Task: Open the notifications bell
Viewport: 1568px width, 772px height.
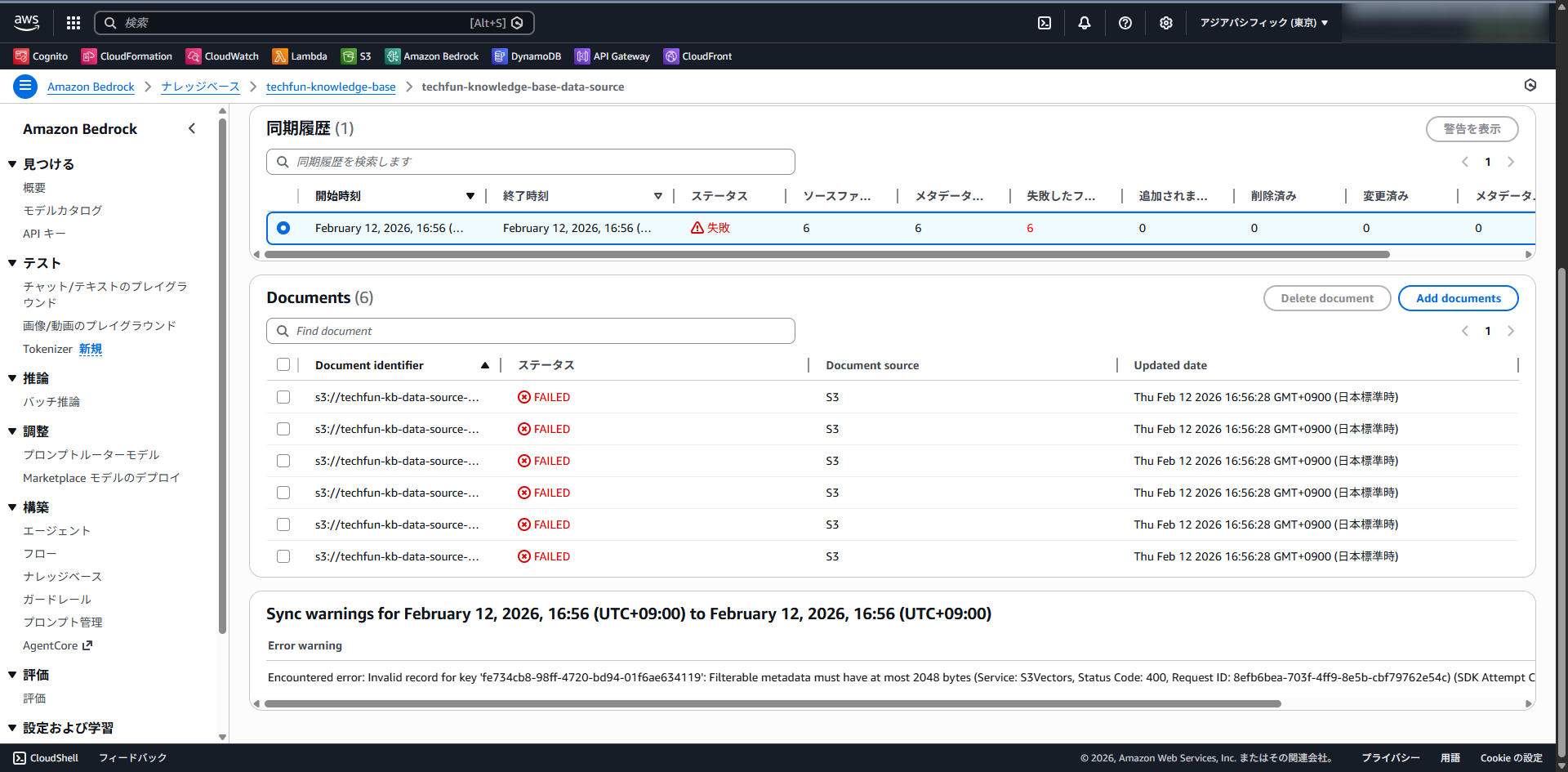Action: pyautogui.click(x=1084, y=23)
